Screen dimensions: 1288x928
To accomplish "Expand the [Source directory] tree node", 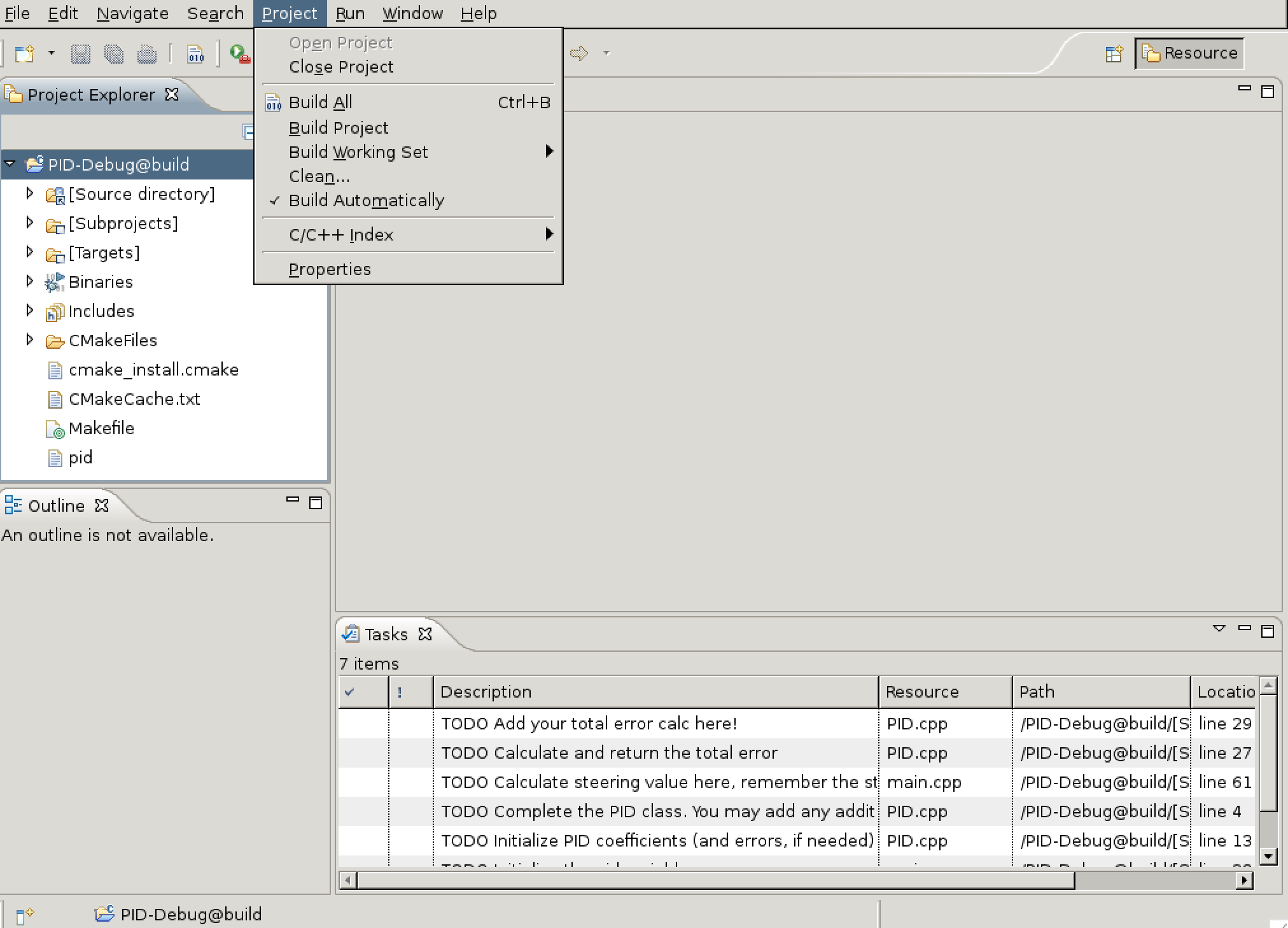I will [x=29, y=193].
